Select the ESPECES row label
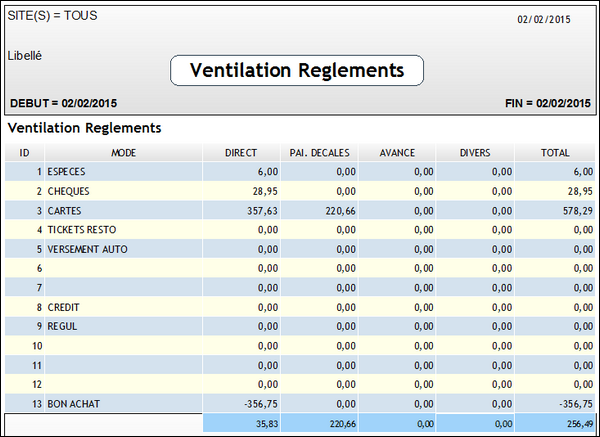The image size is (600, 437). (x=69, y=171)
